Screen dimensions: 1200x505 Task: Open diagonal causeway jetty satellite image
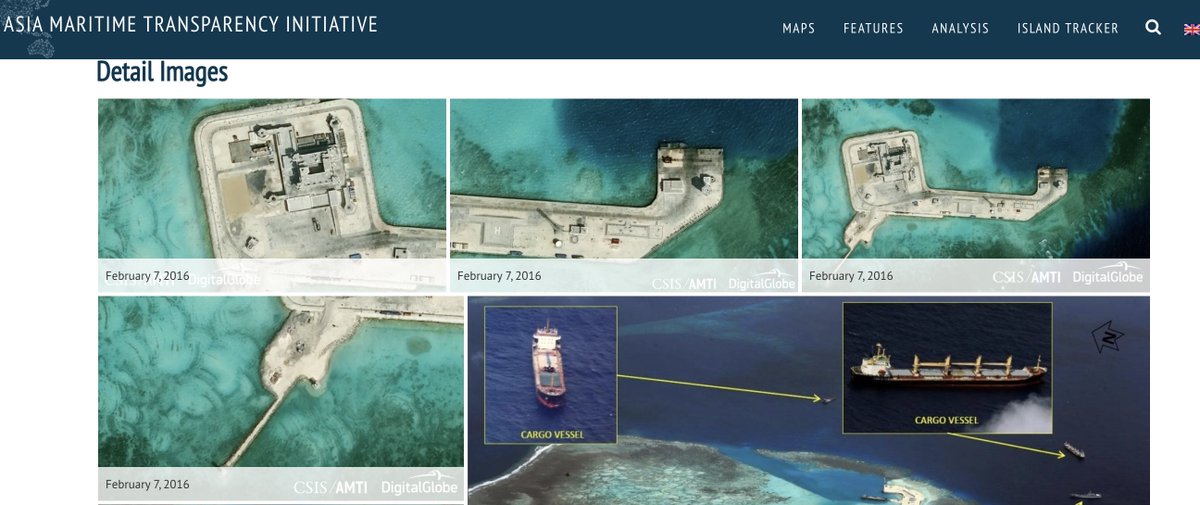[281, 398]
